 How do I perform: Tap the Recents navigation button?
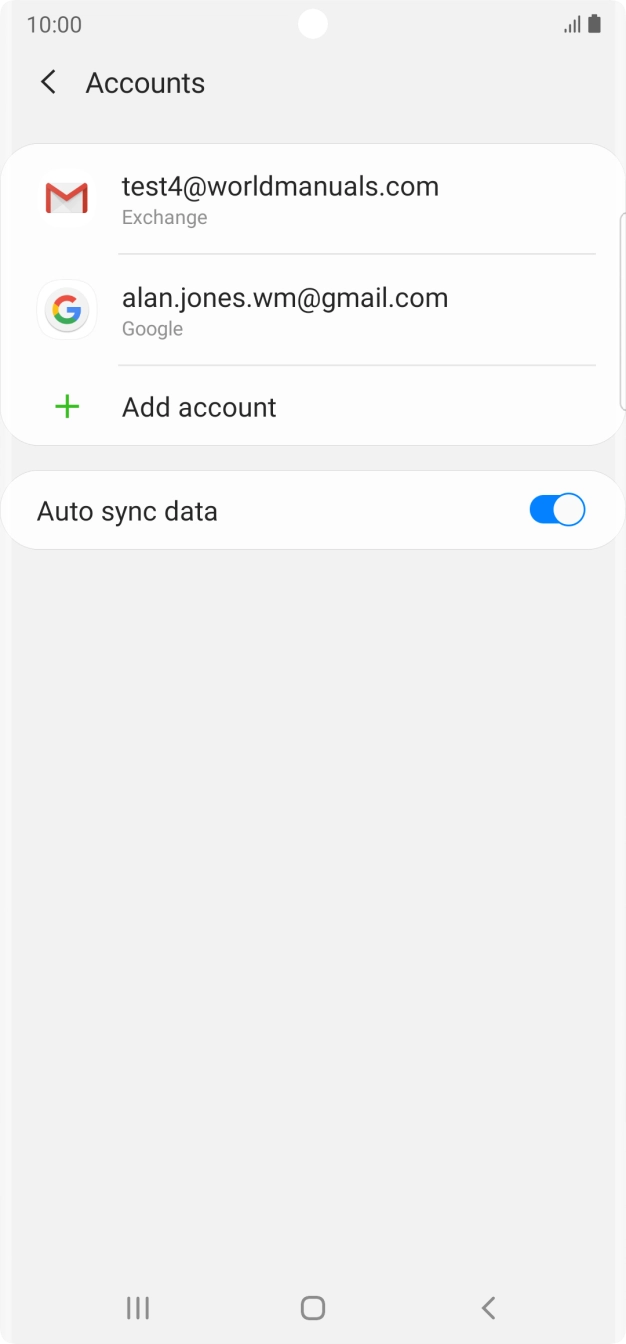point(137,1307)
